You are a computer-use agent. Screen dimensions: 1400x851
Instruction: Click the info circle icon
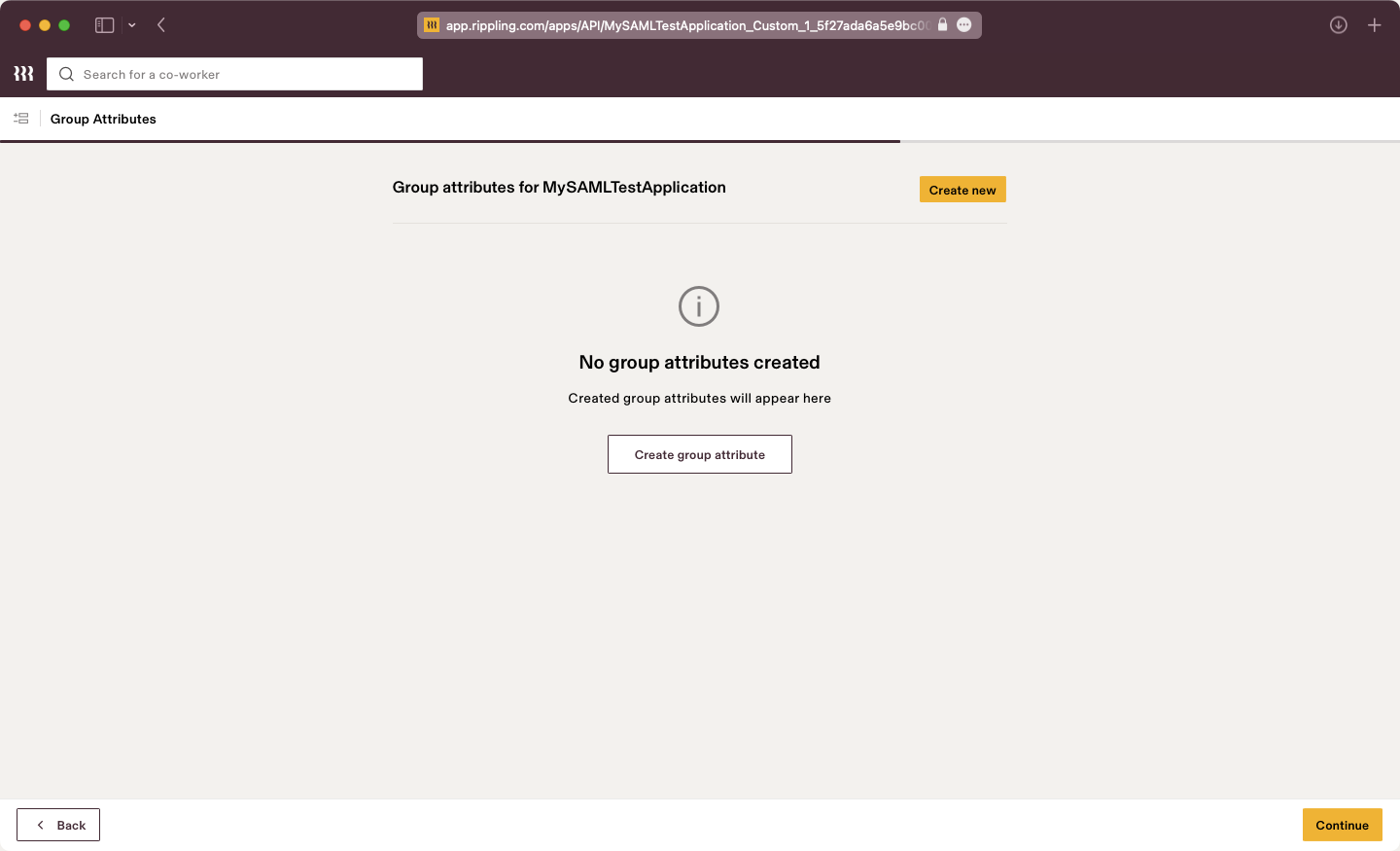(698, 306)
